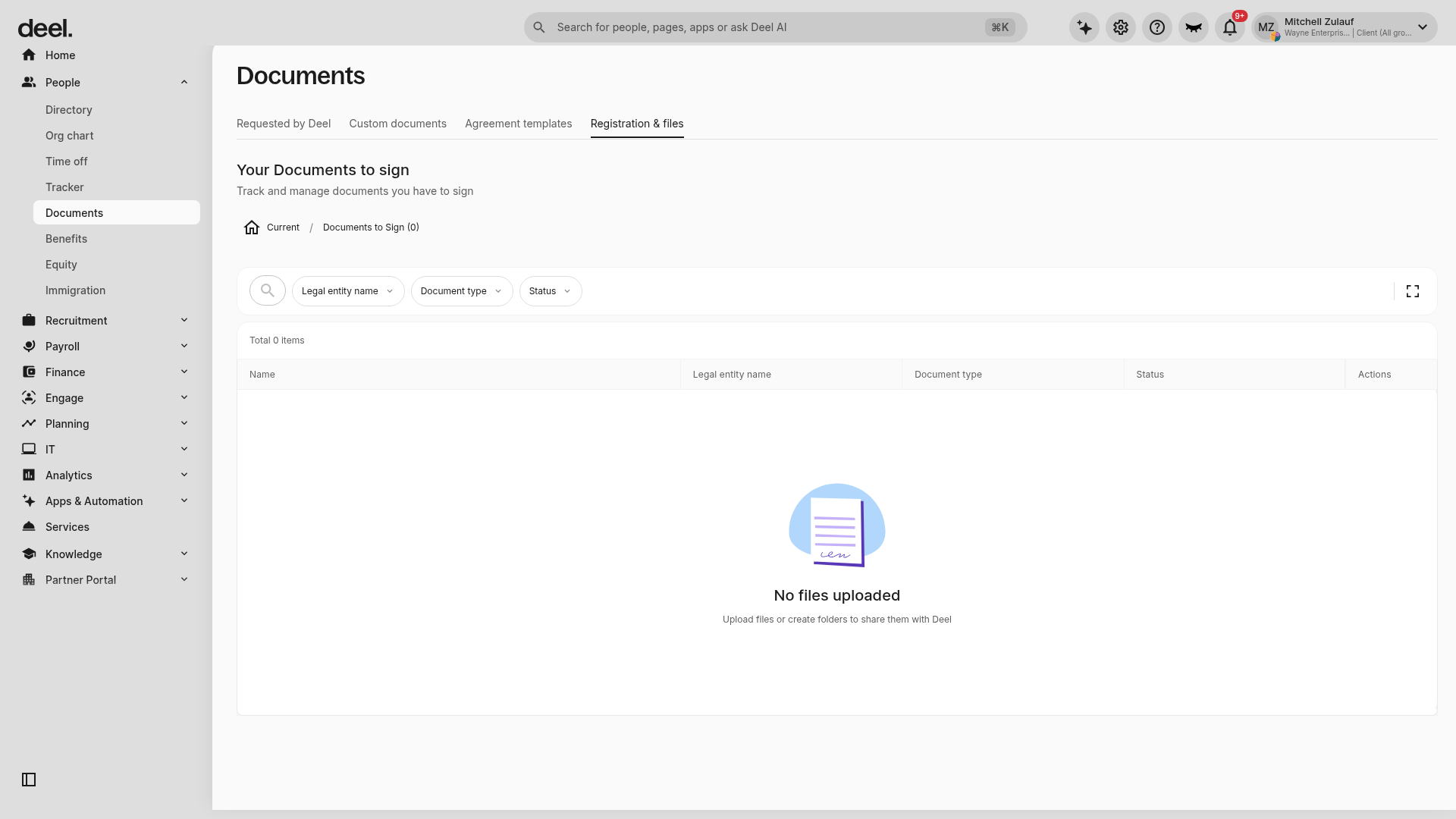Screen dimensions: 1456x819
Task: Click the Knowledge graduation cap icon
Action: point(29,554)
